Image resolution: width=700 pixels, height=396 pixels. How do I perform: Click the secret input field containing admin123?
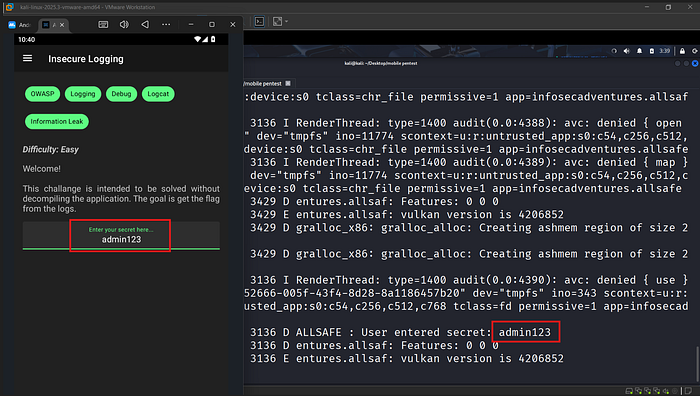[x=121, y=236]
